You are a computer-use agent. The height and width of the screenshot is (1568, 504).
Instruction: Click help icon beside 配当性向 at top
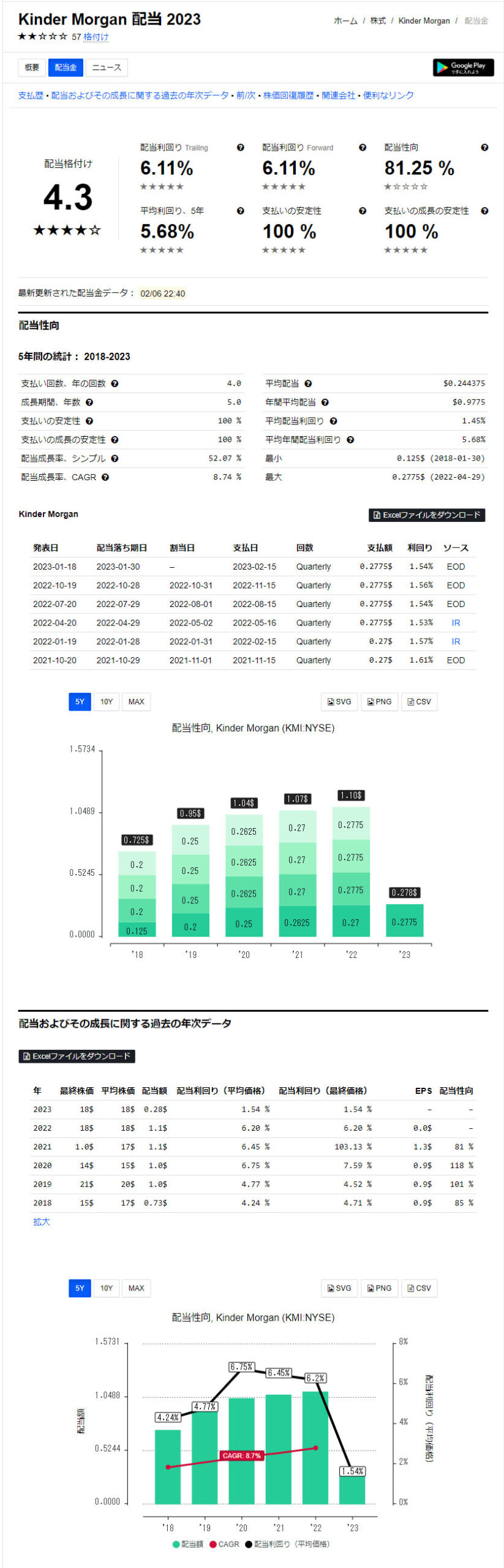484,148
